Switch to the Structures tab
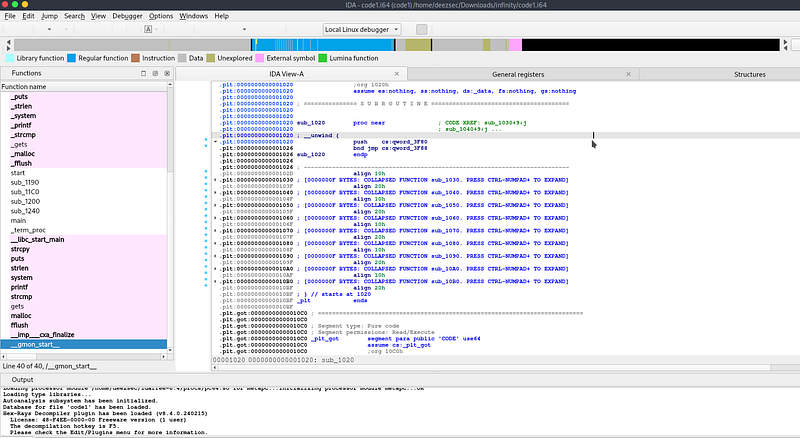This screenshot has width=800, height=438. pos(749,74)
